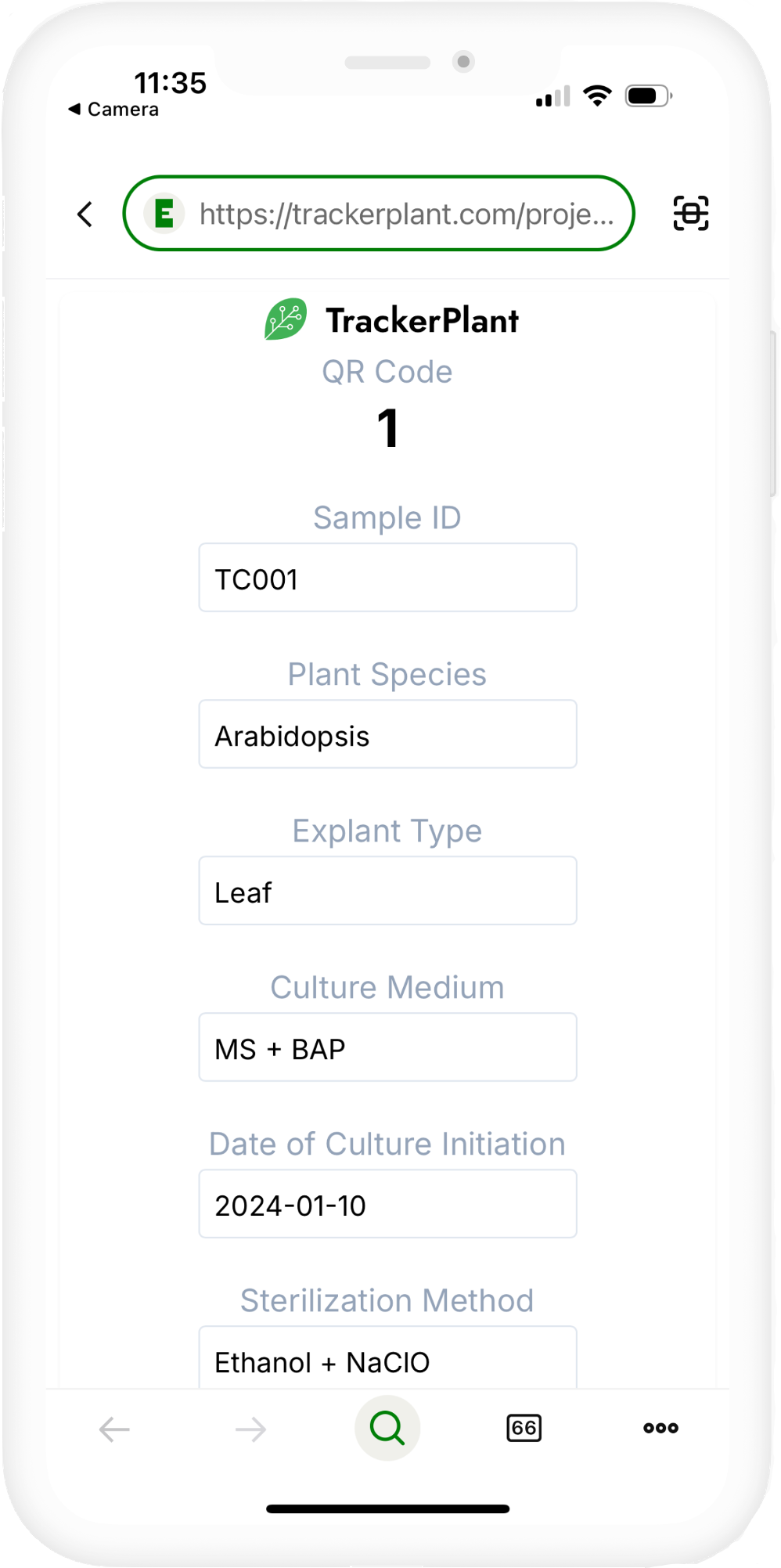This screenshot has height=1568, width=781.
Task: Click the Culture Medium field MS + BAP
Action: point(387,1047)
